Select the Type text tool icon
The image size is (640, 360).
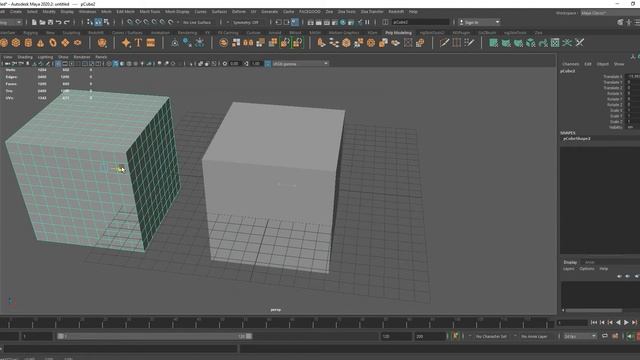(138, 42)
